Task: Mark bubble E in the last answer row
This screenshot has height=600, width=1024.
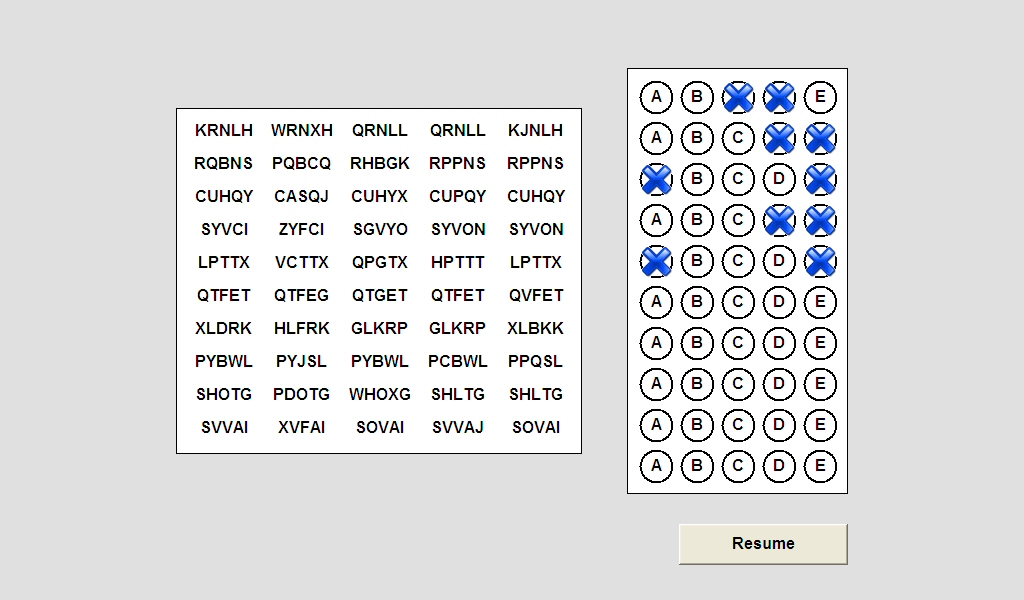Action: pyautogui.click(x=820, y=466)
